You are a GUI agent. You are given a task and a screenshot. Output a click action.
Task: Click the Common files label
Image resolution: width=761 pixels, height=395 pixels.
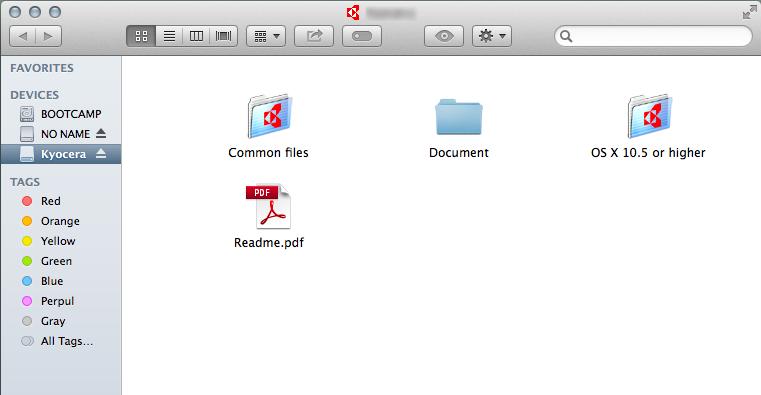[268, 152]
